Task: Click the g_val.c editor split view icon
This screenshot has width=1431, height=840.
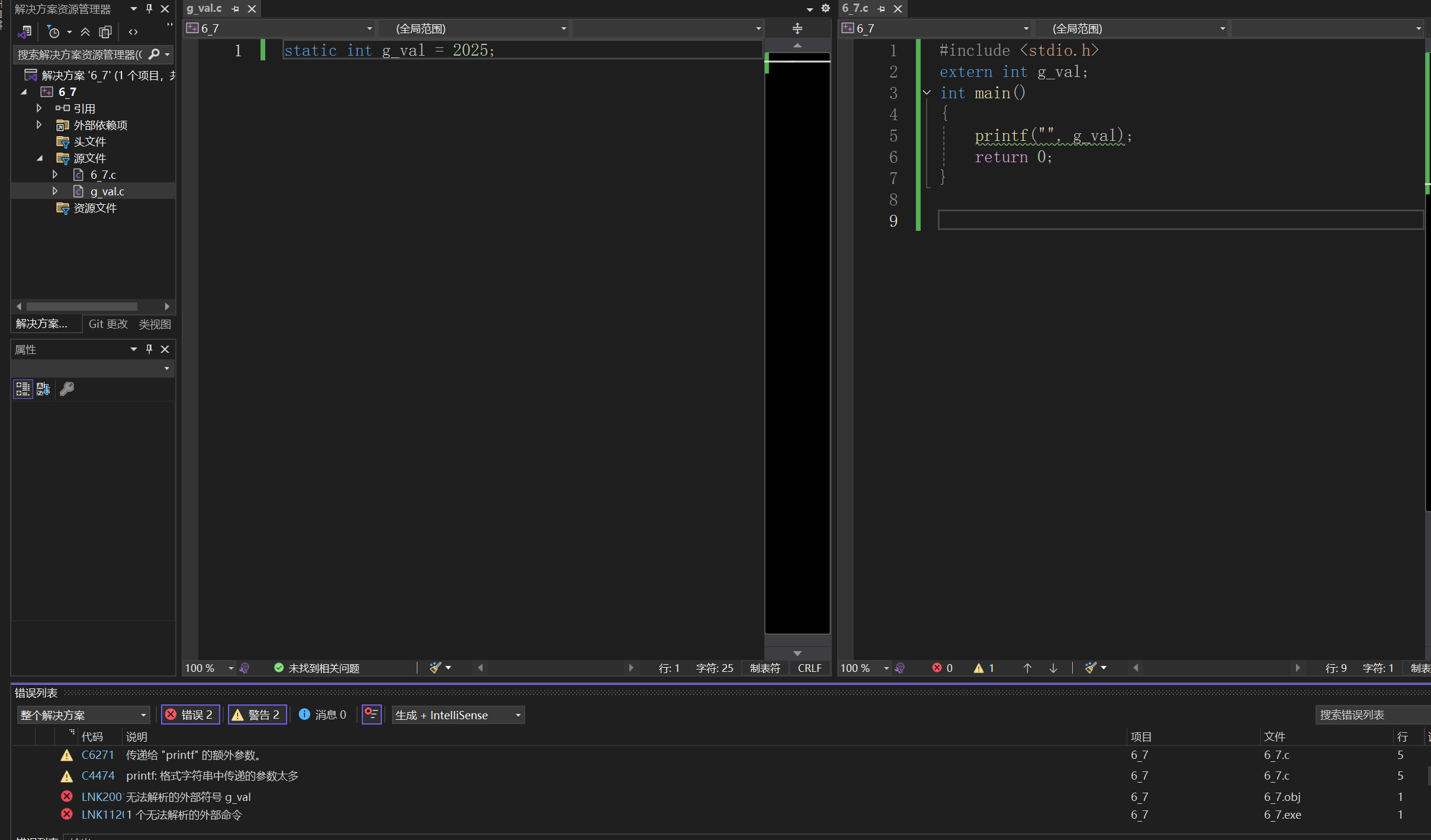Action: (797, 28)
